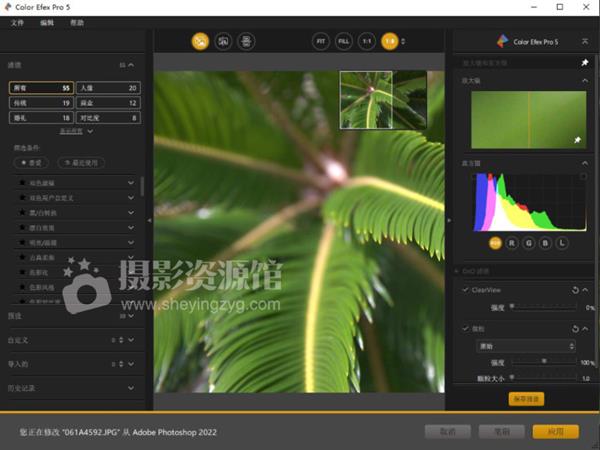Set zoom to 1:1
This screenshot has width=600, height=450.
[366, 42]
